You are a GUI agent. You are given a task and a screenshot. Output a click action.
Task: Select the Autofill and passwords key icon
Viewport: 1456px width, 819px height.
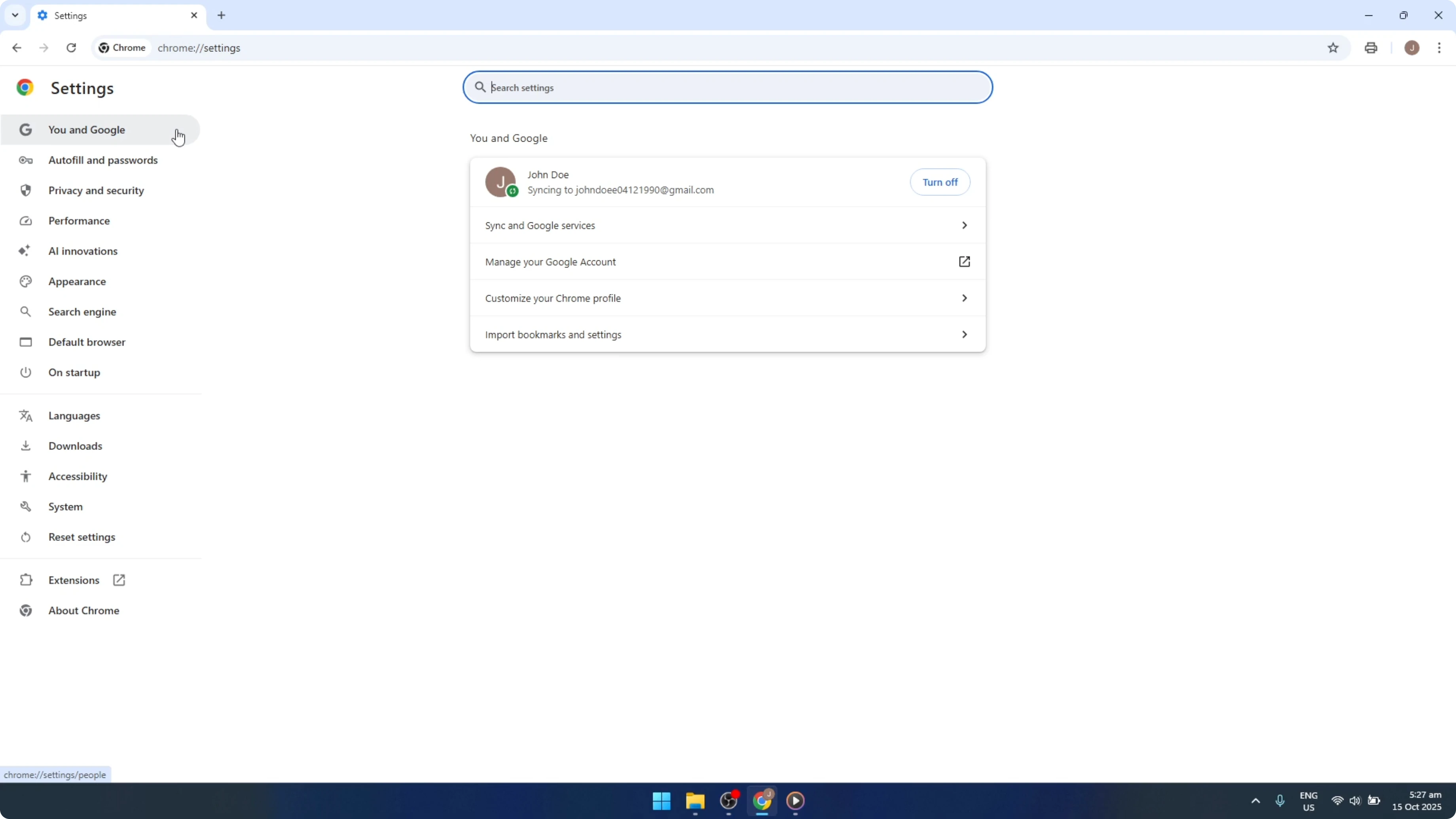tap(25, 160)
